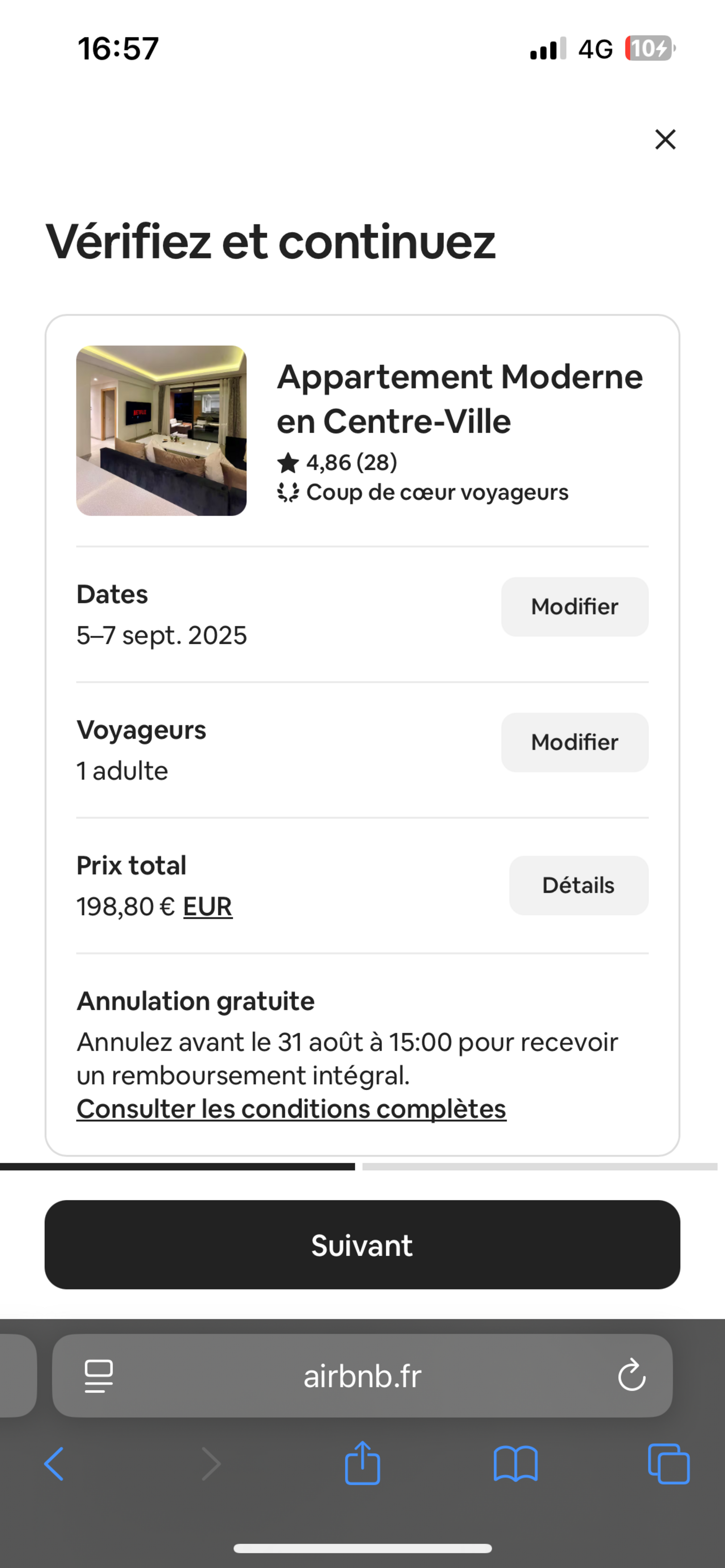Viewport: 725px width, 1568px height.
Task: Open Consulter les conditions complètes link
Action: click(x=291, y=1109)
